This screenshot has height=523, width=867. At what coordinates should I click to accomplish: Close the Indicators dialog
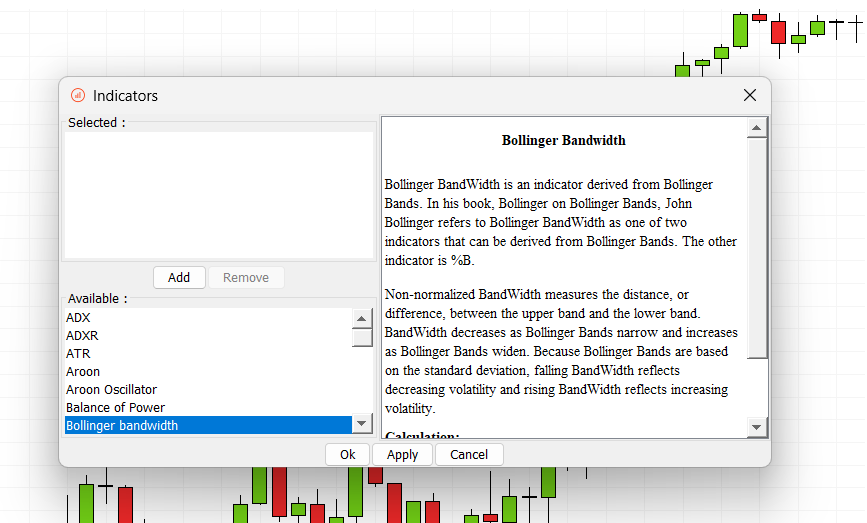[749, 95]
